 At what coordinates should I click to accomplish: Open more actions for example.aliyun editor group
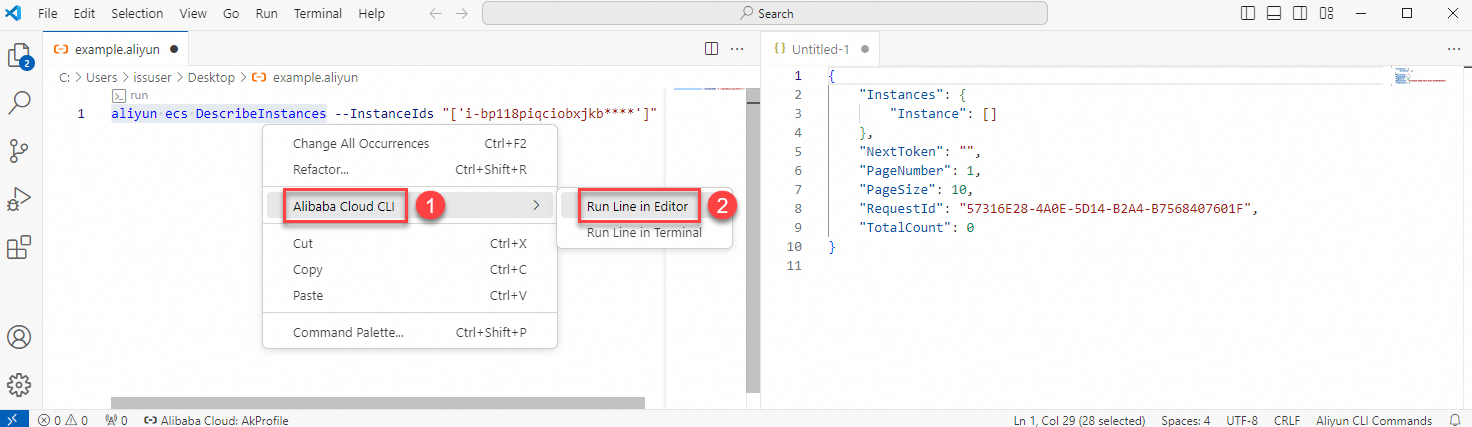[738, 48]
